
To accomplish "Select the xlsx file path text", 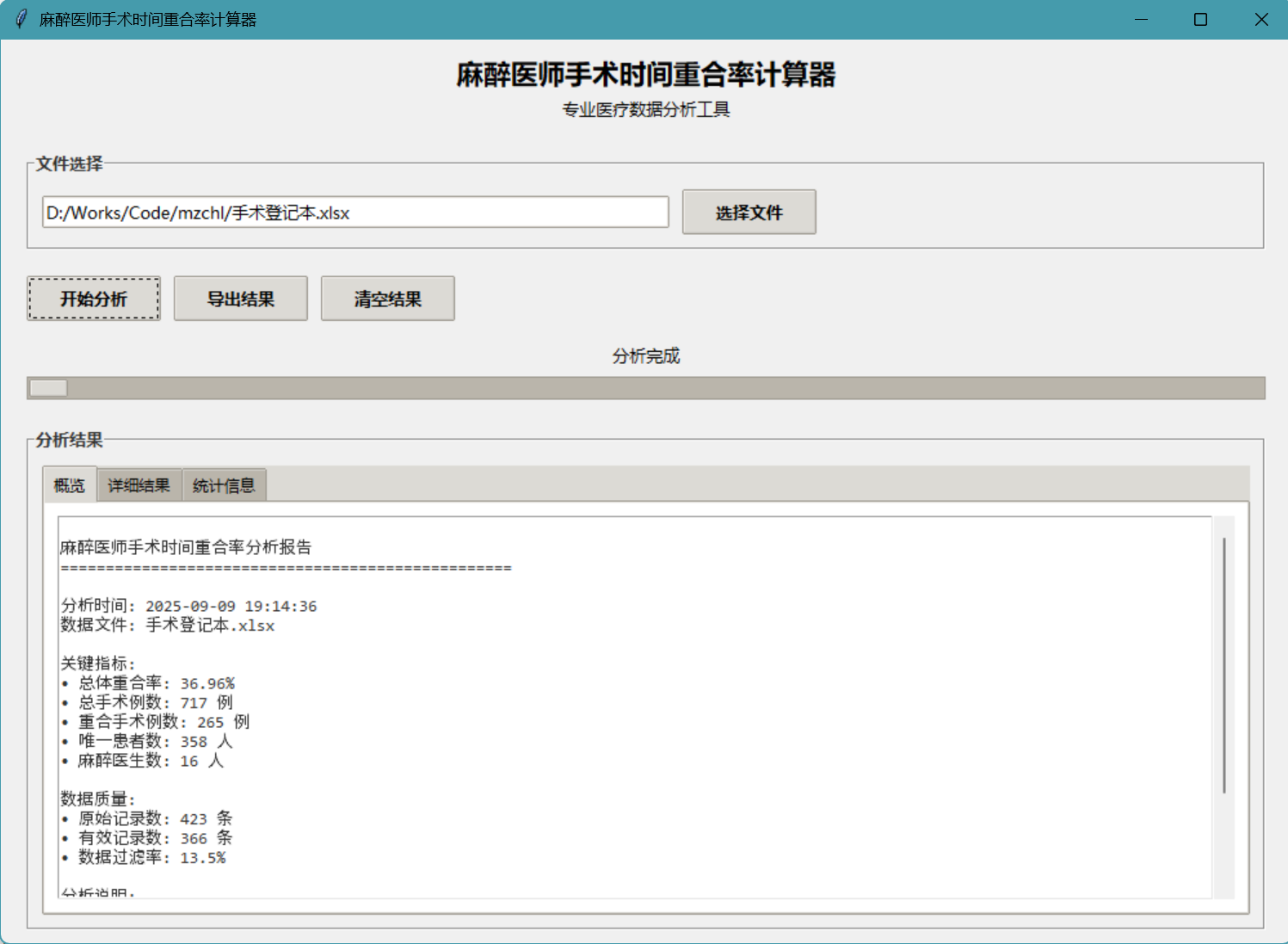I will pyautogui.click(x=198, y=213).
